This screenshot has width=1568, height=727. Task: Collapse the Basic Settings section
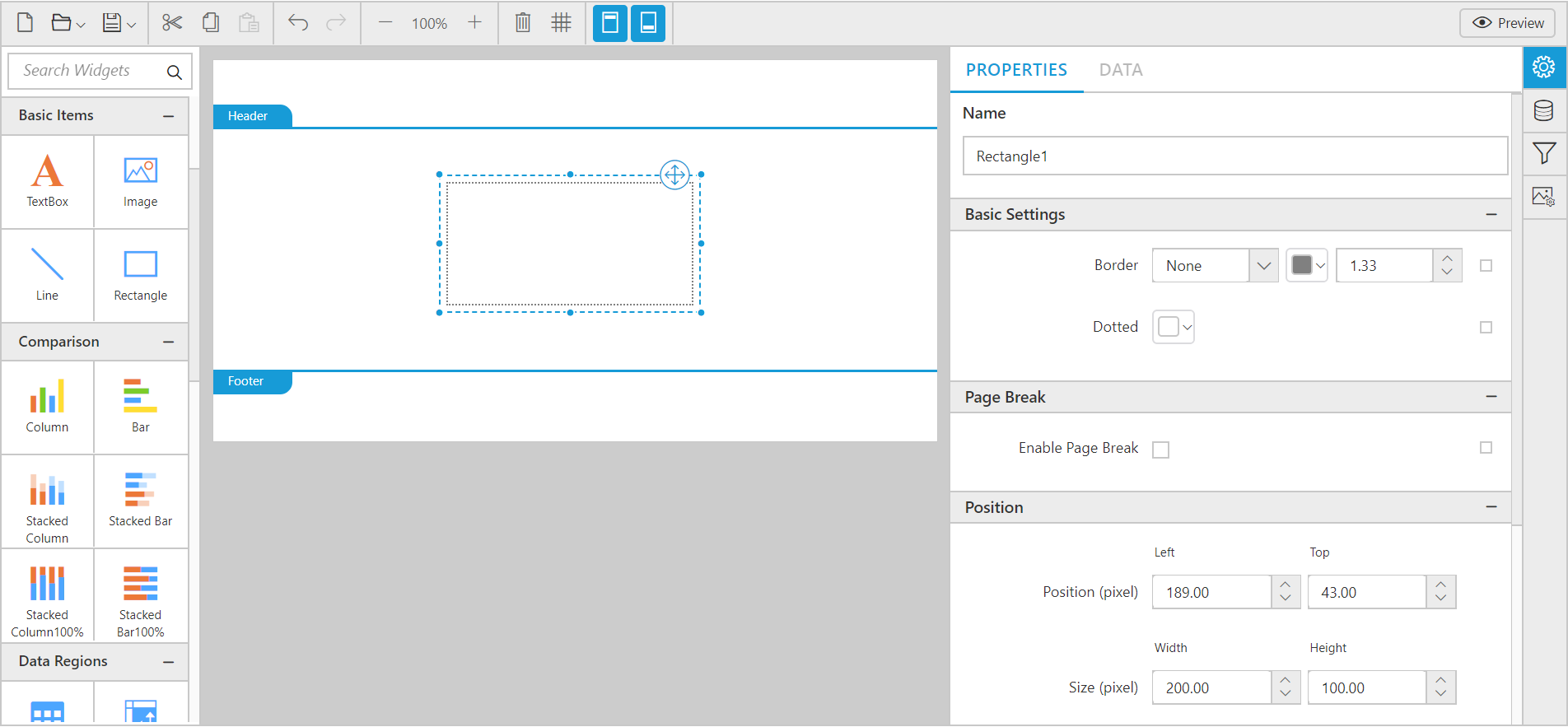1491,214
